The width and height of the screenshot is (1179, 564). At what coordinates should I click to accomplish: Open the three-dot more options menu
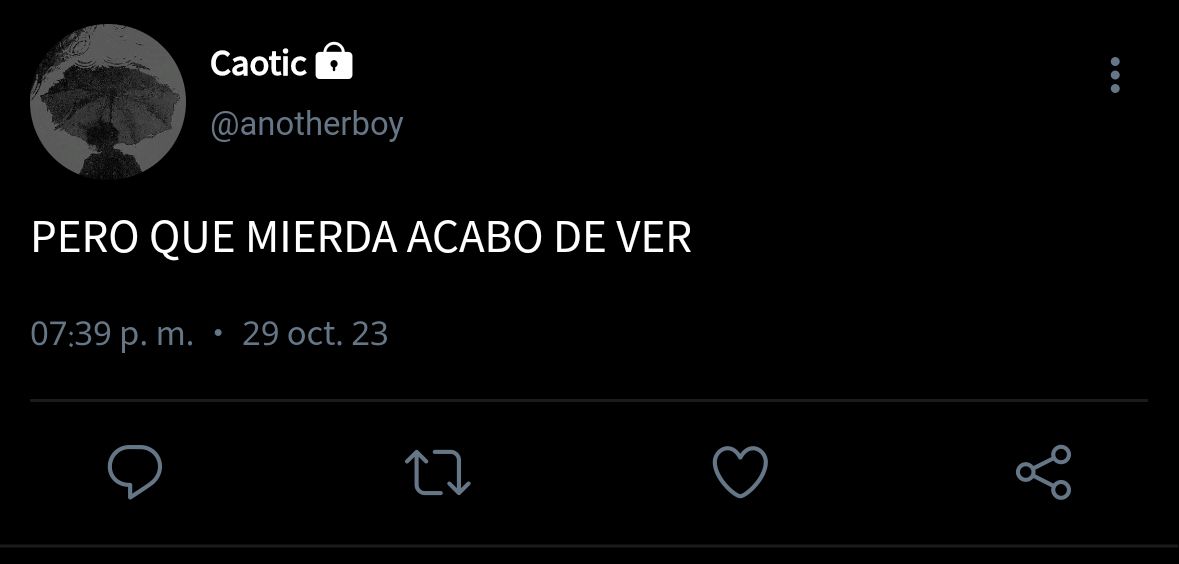(1115, 75)
